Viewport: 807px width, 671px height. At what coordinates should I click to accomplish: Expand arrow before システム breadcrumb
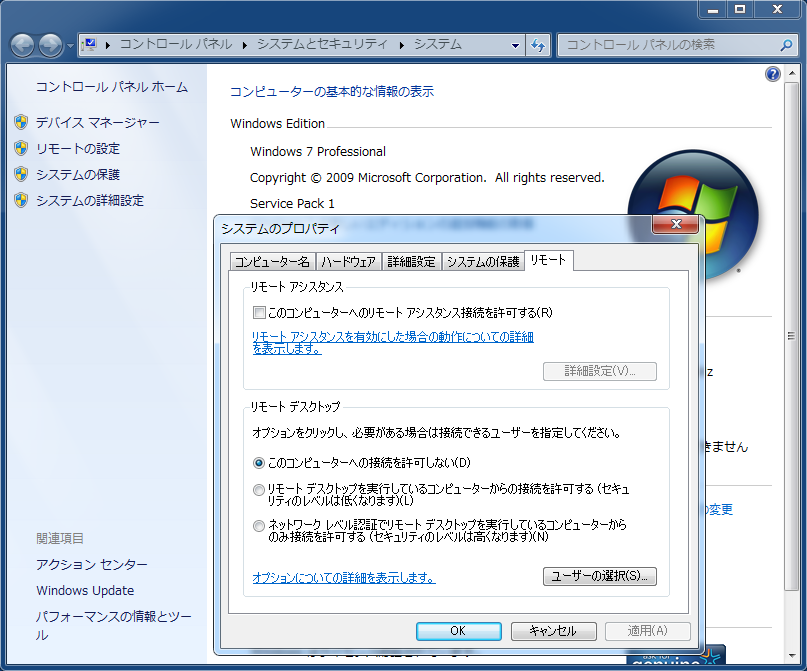[401, 45]
